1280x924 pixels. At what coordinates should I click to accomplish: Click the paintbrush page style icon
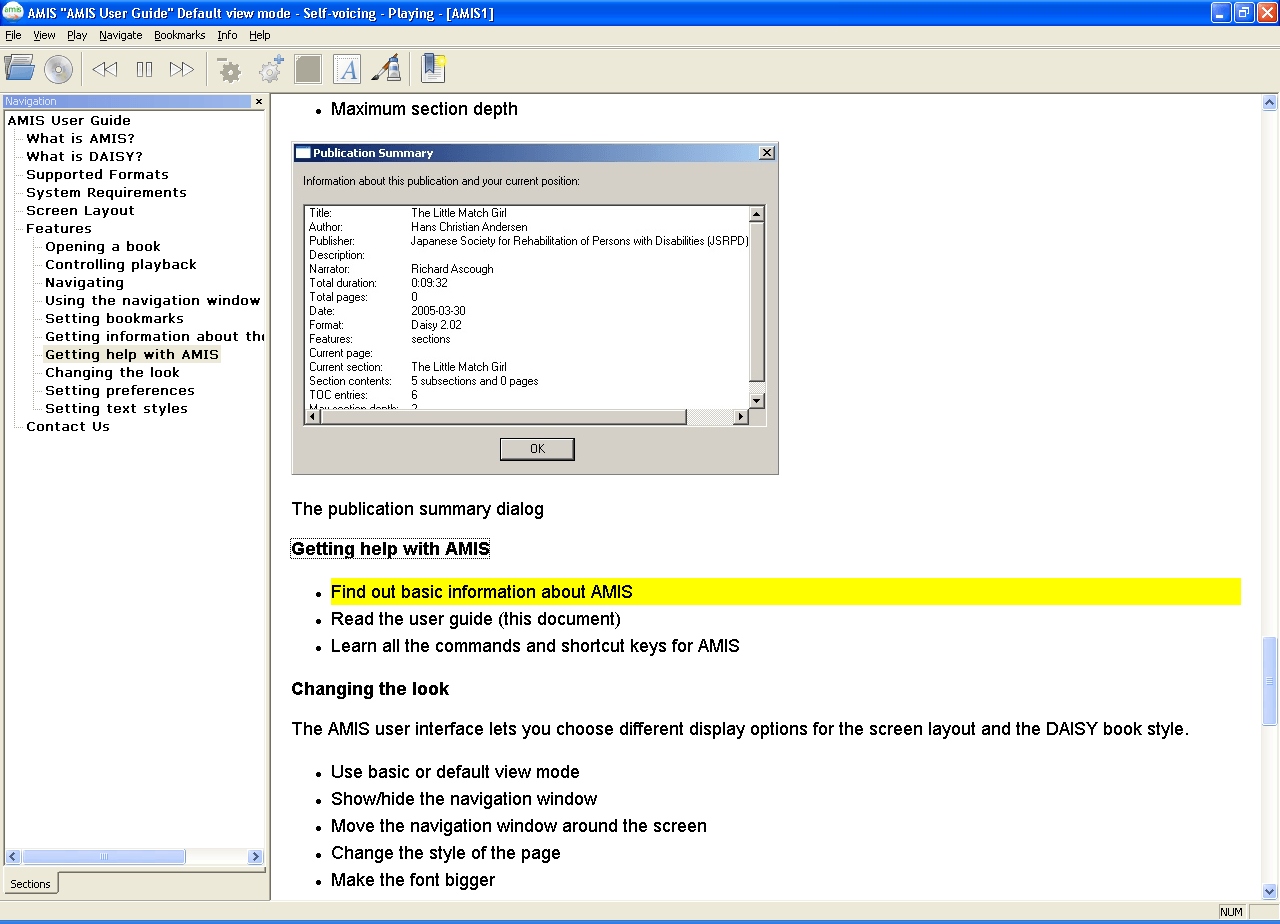click(x=387, y=69)
